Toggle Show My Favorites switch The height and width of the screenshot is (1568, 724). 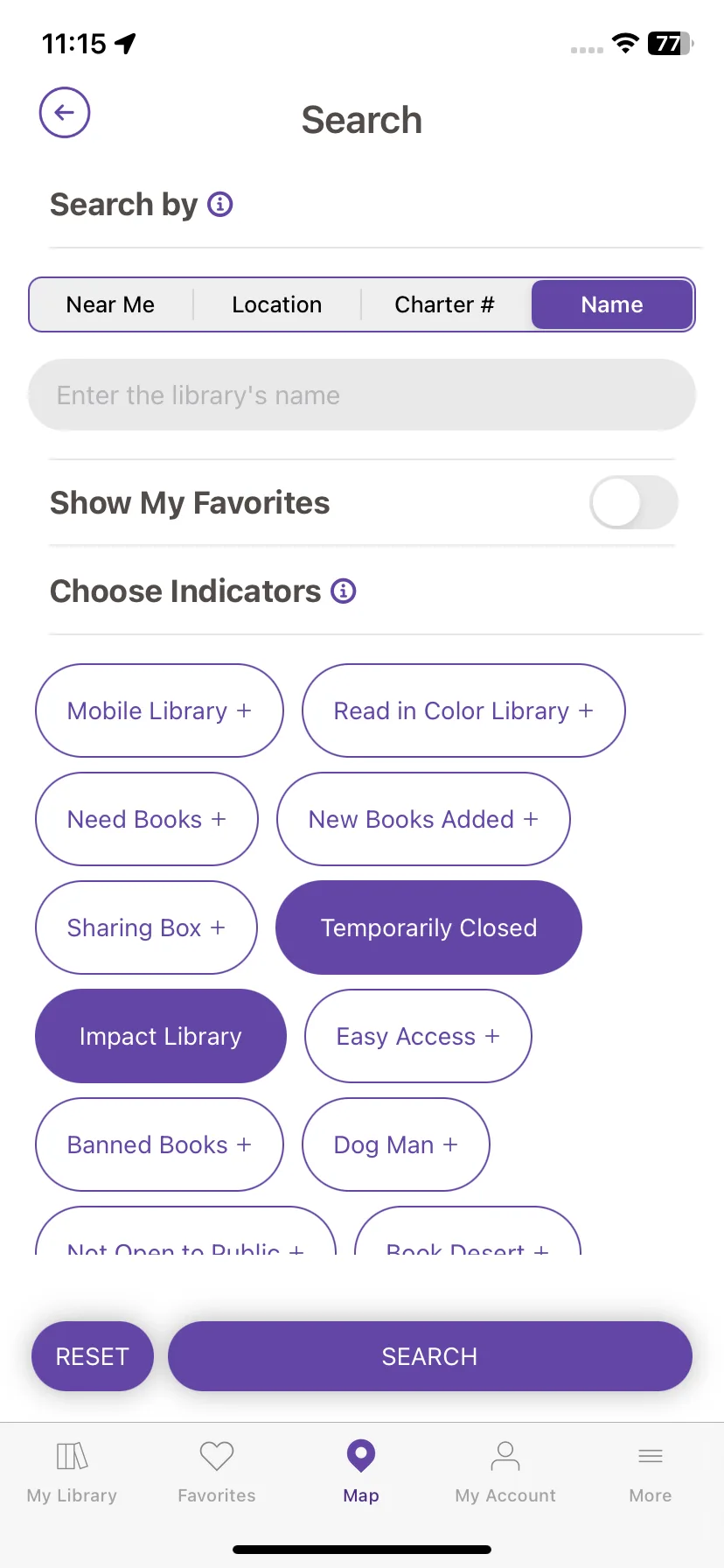coord(634,502)
